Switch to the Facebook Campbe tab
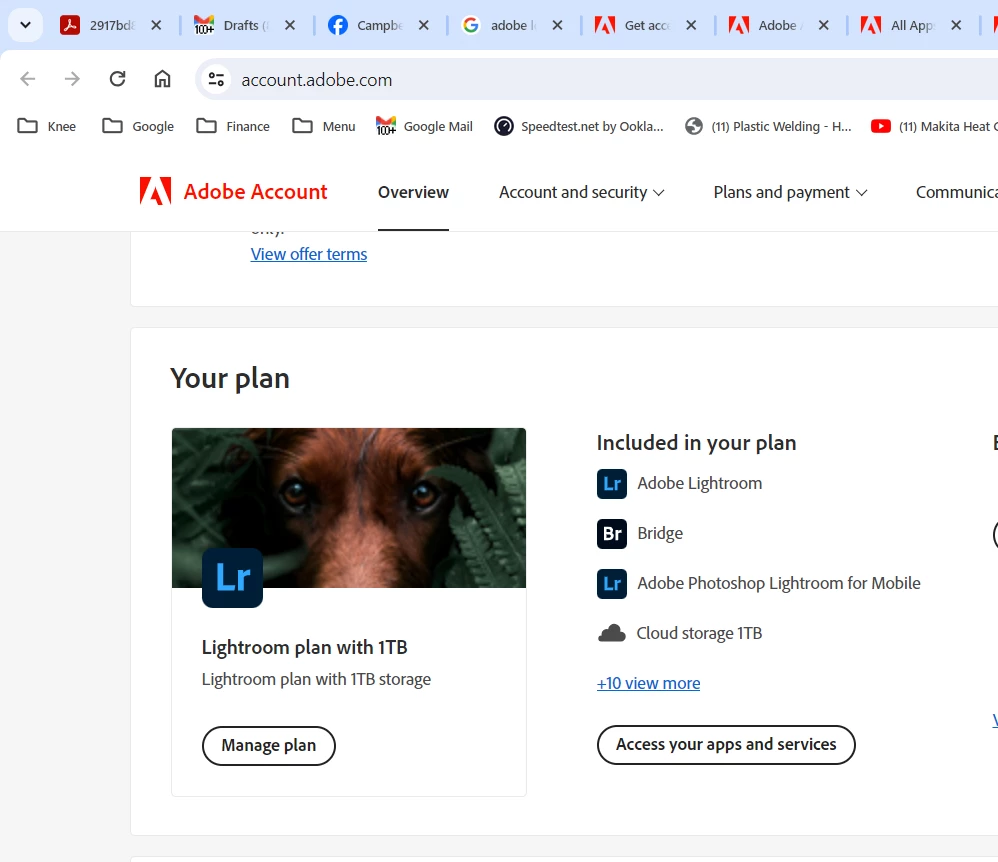The width and height of the screenshot is (998, 862). point(365,25)
